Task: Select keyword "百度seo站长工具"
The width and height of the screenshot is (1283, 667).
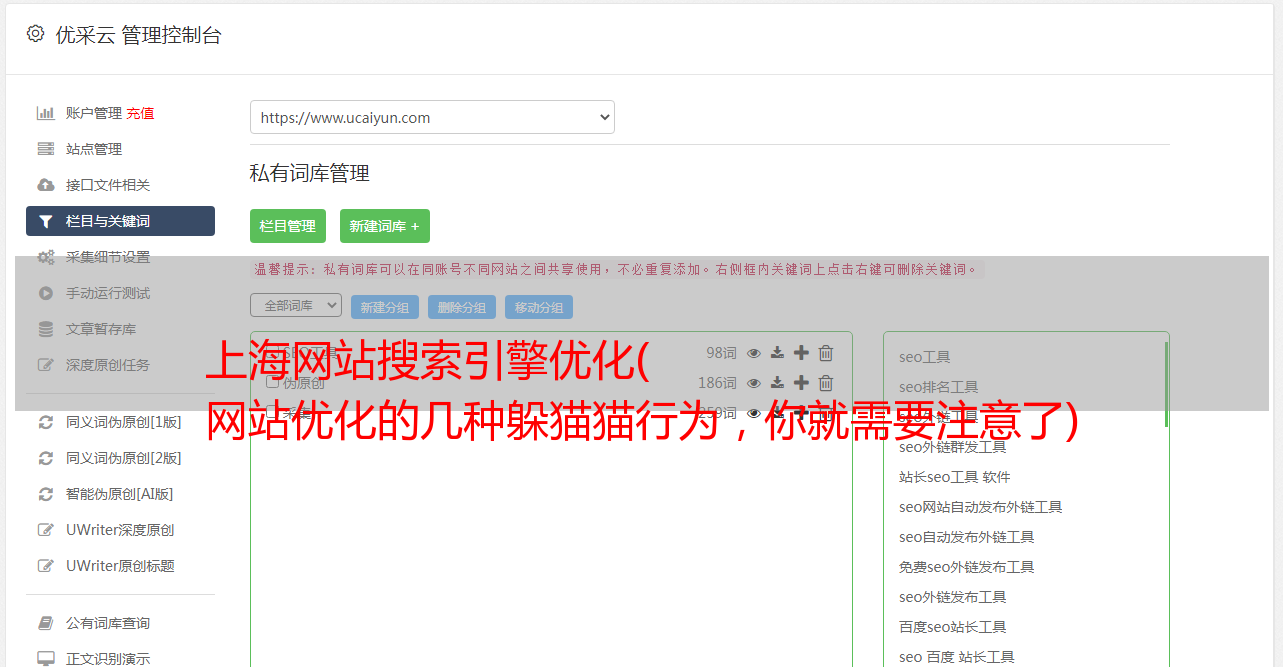Action: (953, 627)
